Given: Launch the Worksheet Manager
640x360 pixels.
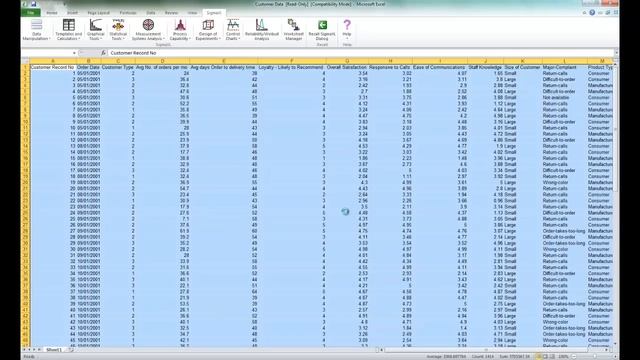Looking at the screenshot, I should click(x=293, y=30).
